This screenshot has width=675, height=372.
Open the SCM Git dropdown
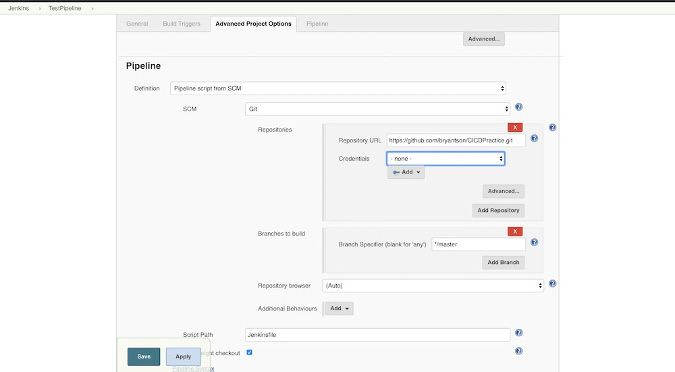pyautogui.click(x=378, y=109)
